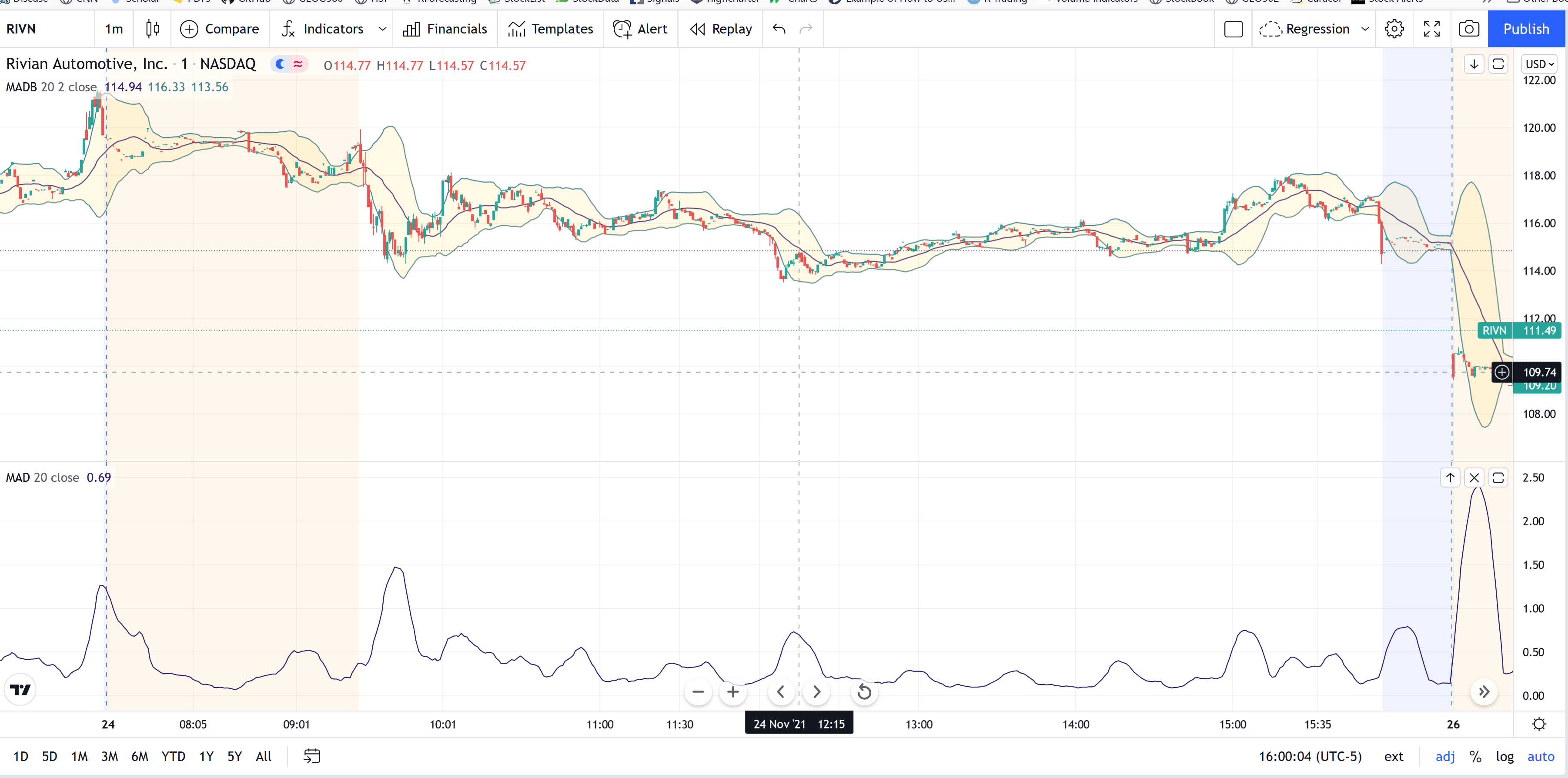The image size is (1568, 778).
Task: Select the 3M date range
Action: pos(110,756)
